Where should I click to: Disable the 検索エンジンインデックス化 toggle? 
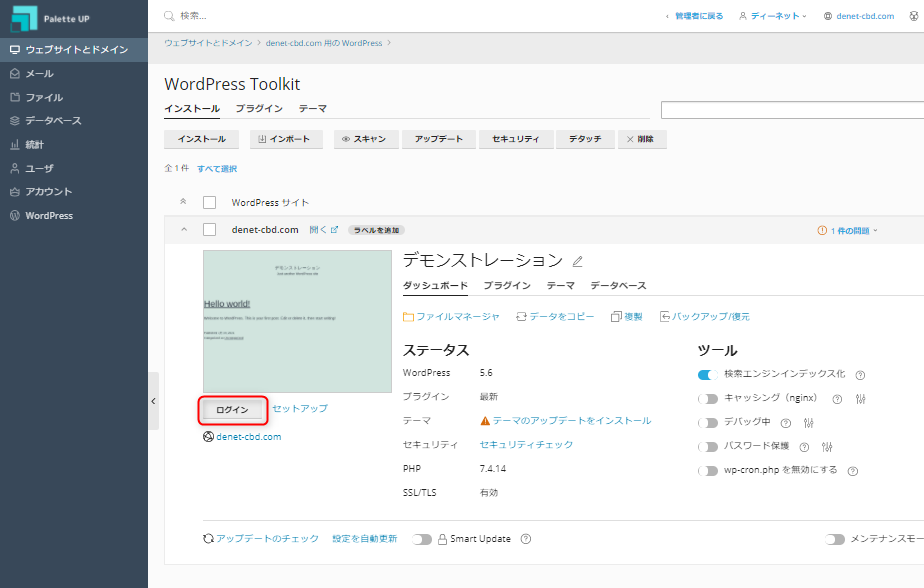pyautogui.click(x=707, y=375)
